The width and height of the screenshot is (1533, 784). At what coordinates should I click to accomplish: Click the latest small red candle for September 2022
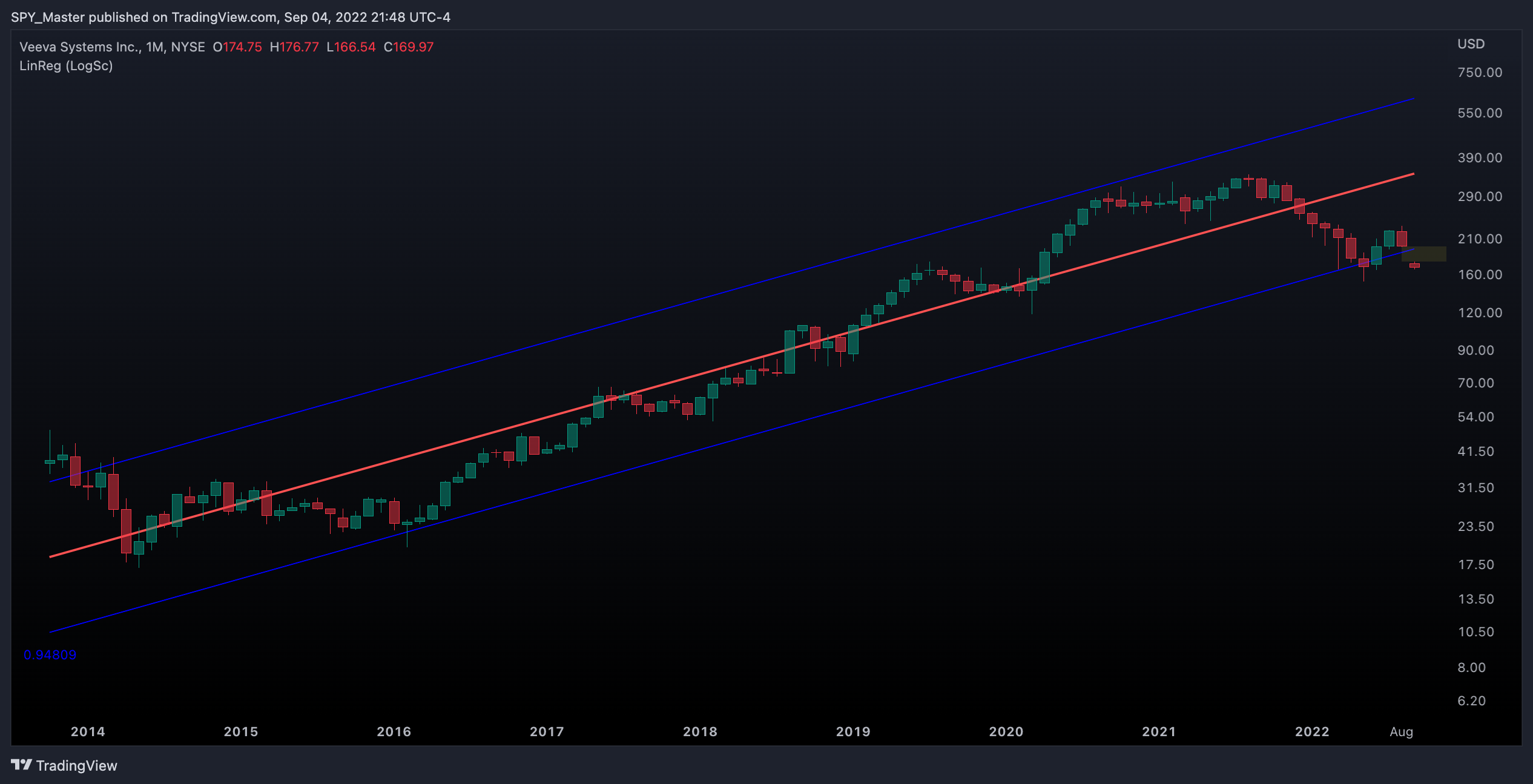click(1414, 265)
